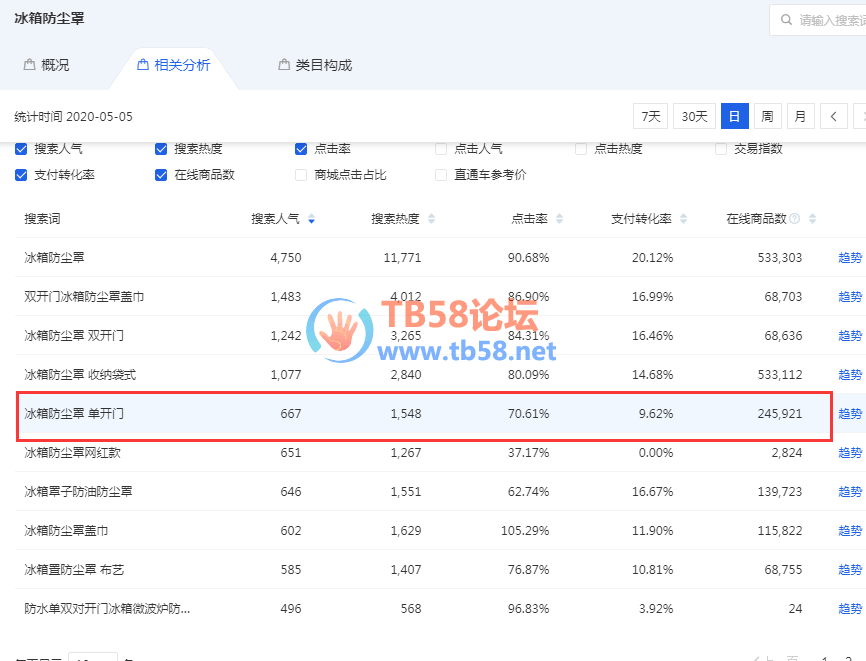Switch the statistics period to 周
Image resolution: width=866 pixels, height=661 pixels.
767,117
